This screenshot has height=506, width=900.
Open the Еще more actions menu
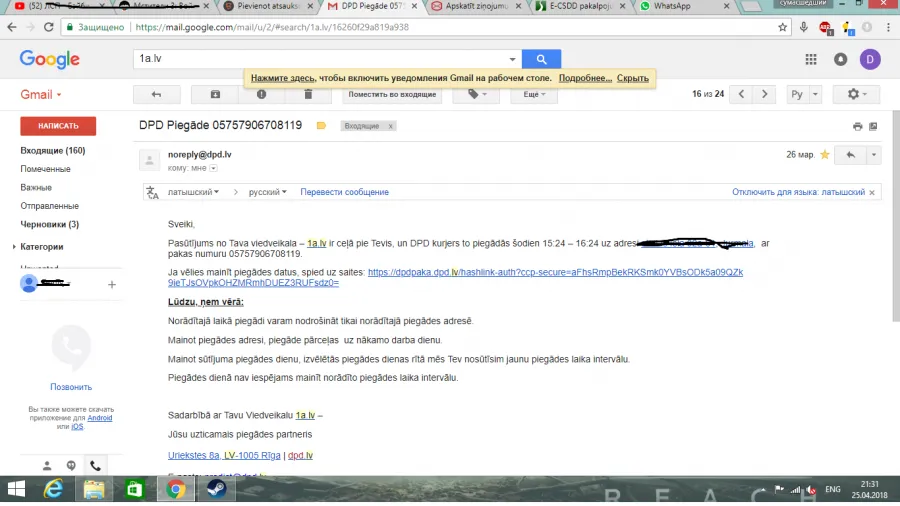(x=534, y=95)
